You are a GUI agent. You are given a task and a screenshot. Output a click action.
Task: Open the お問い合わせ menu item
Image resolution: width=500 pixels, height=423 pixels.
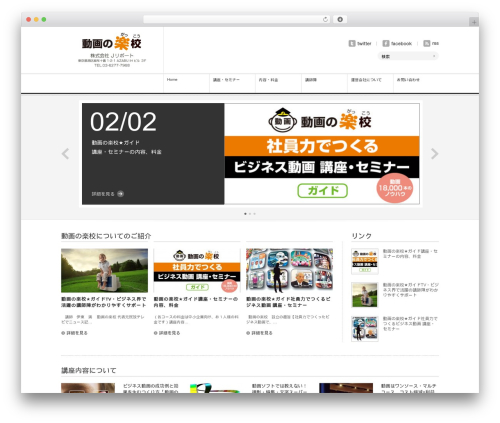[408, 80]
